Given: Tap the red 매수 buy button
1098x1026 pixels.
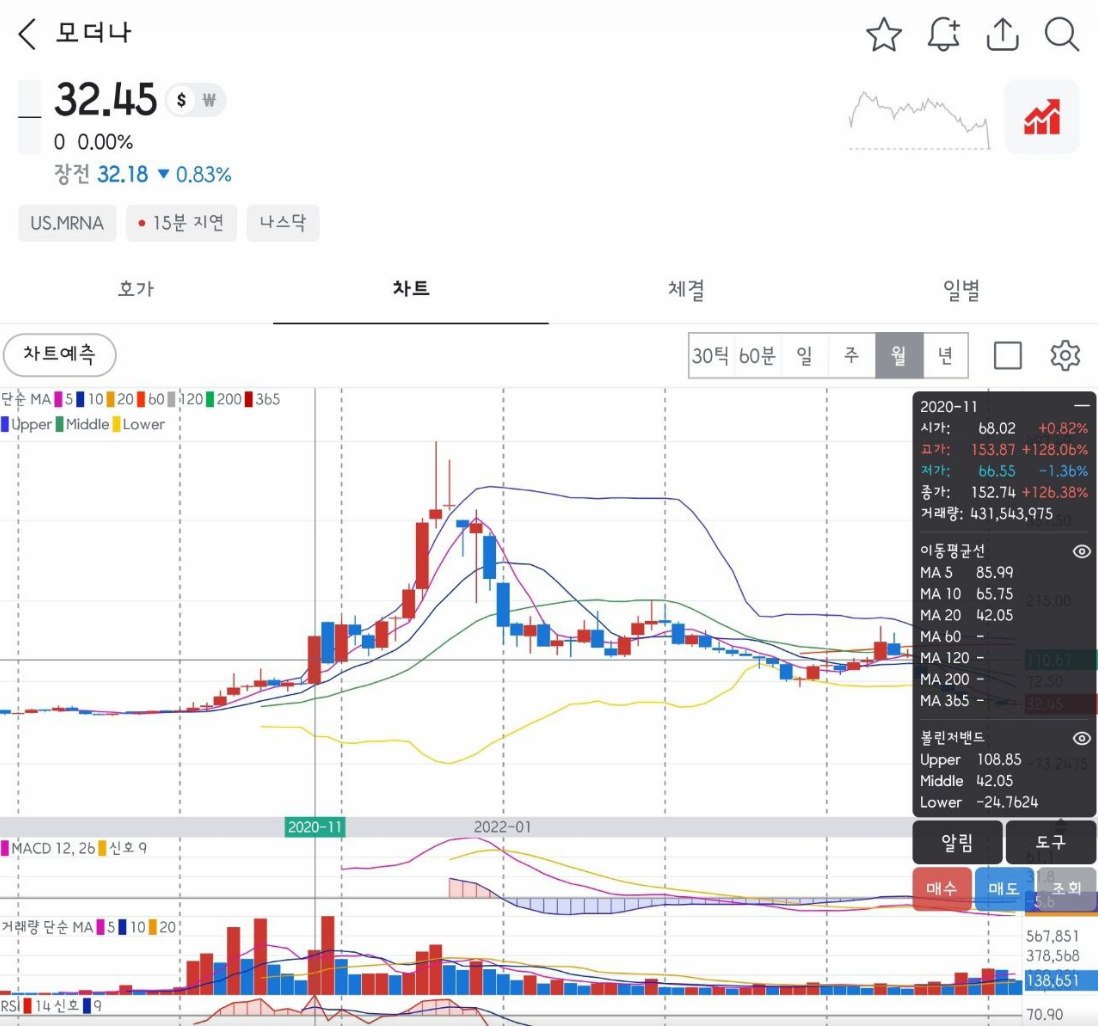Looking at the screenshot, I should [942, 889].
